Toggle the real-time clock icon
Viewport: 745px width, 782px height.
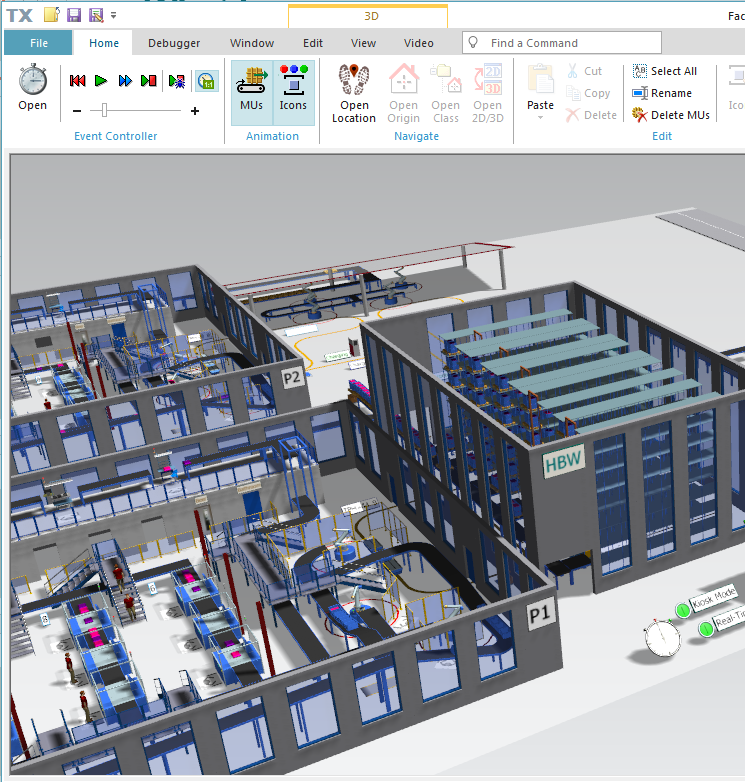(206, 81)
